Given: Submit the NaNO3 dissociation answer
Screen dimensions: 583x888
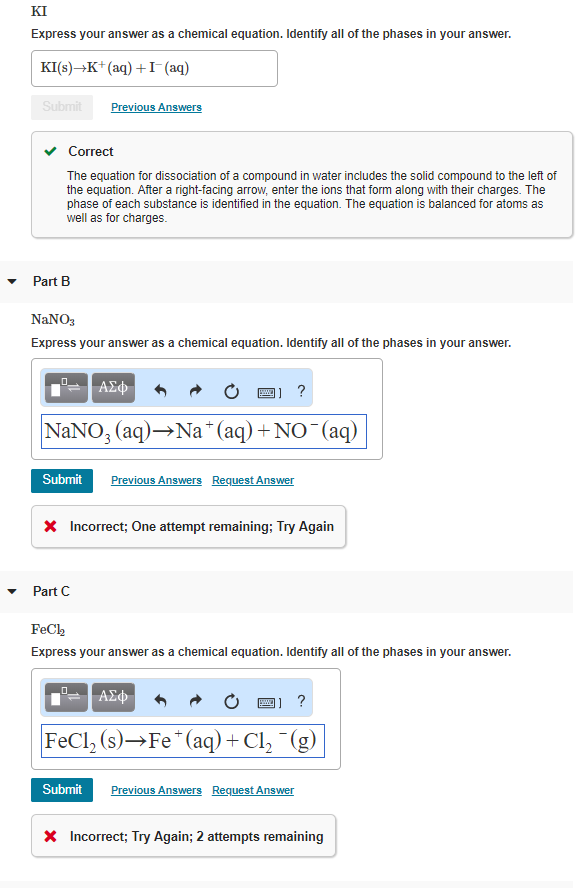Looking at the screenshot, I should coord(61,480).
